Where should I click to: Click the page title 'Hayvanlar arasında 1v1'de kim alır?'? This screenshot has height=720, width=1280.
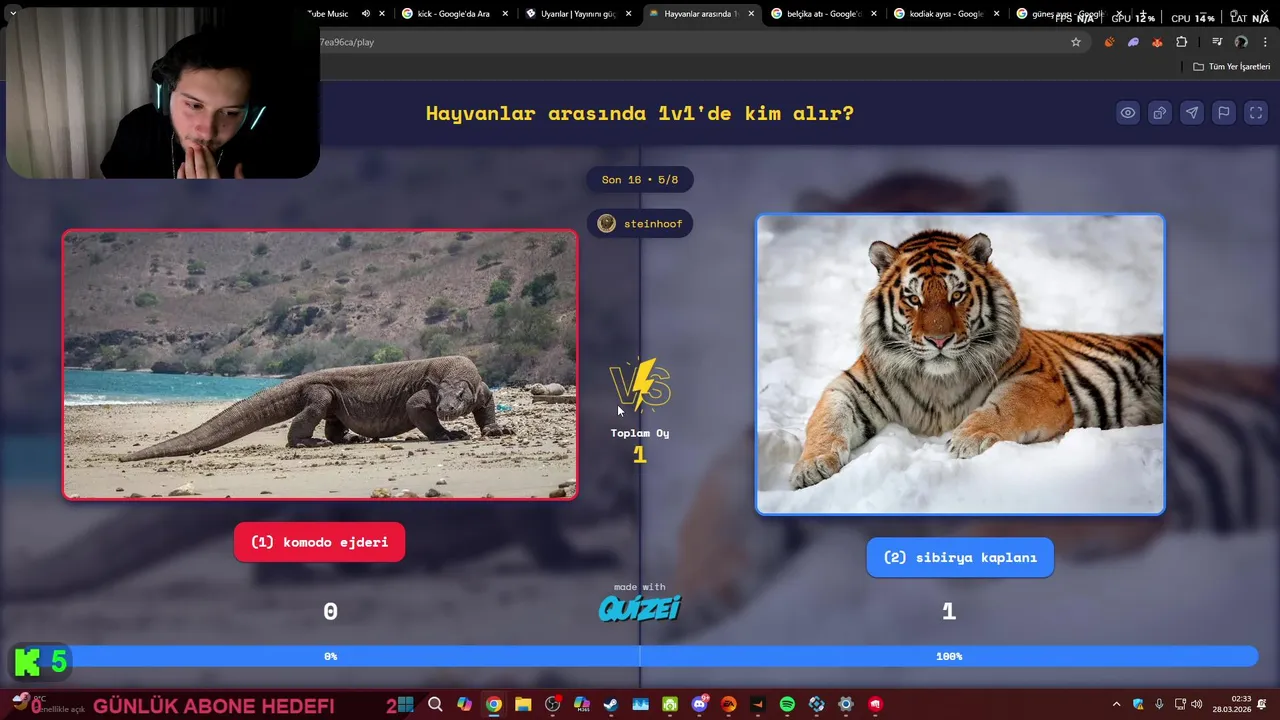[x=640, y=113]
